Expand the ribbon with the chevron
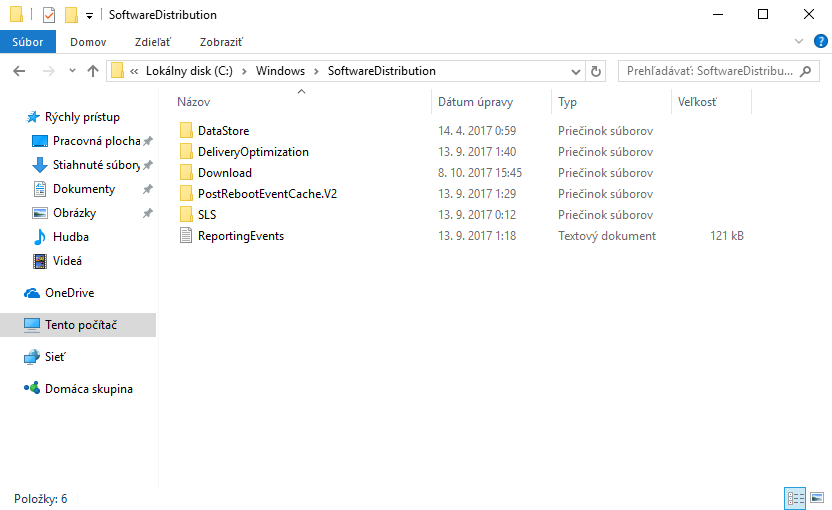 tap(799, 41)
